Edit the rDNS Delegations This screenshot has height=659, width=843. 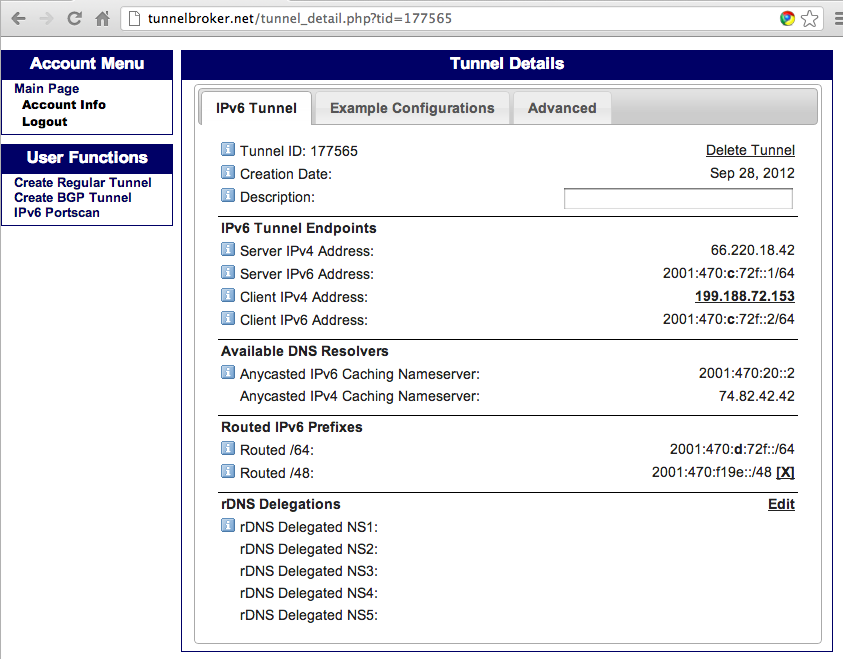pos(781,504)
